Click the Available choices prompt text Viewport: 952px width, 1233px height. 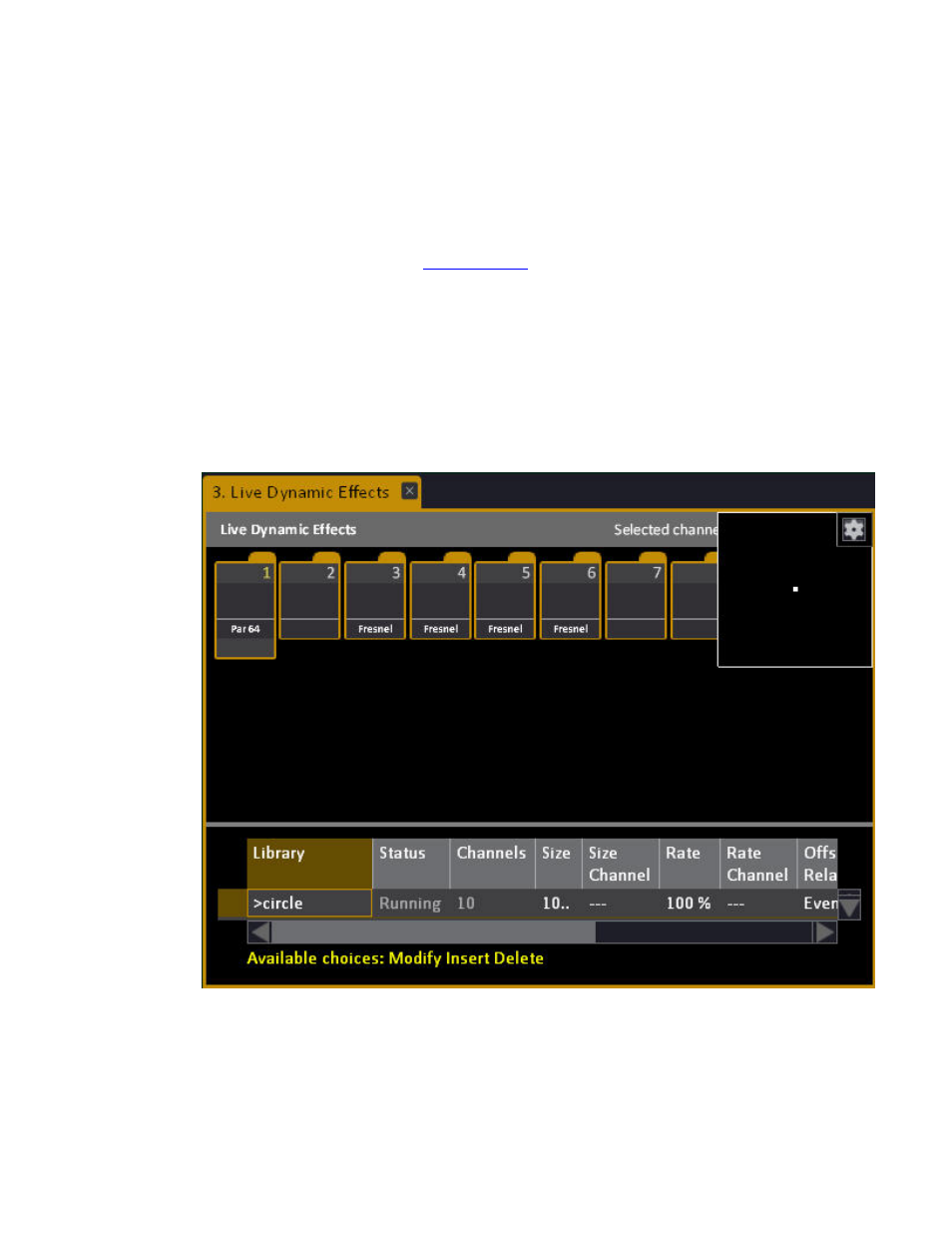pyautogui.click(x=395, y=958)
